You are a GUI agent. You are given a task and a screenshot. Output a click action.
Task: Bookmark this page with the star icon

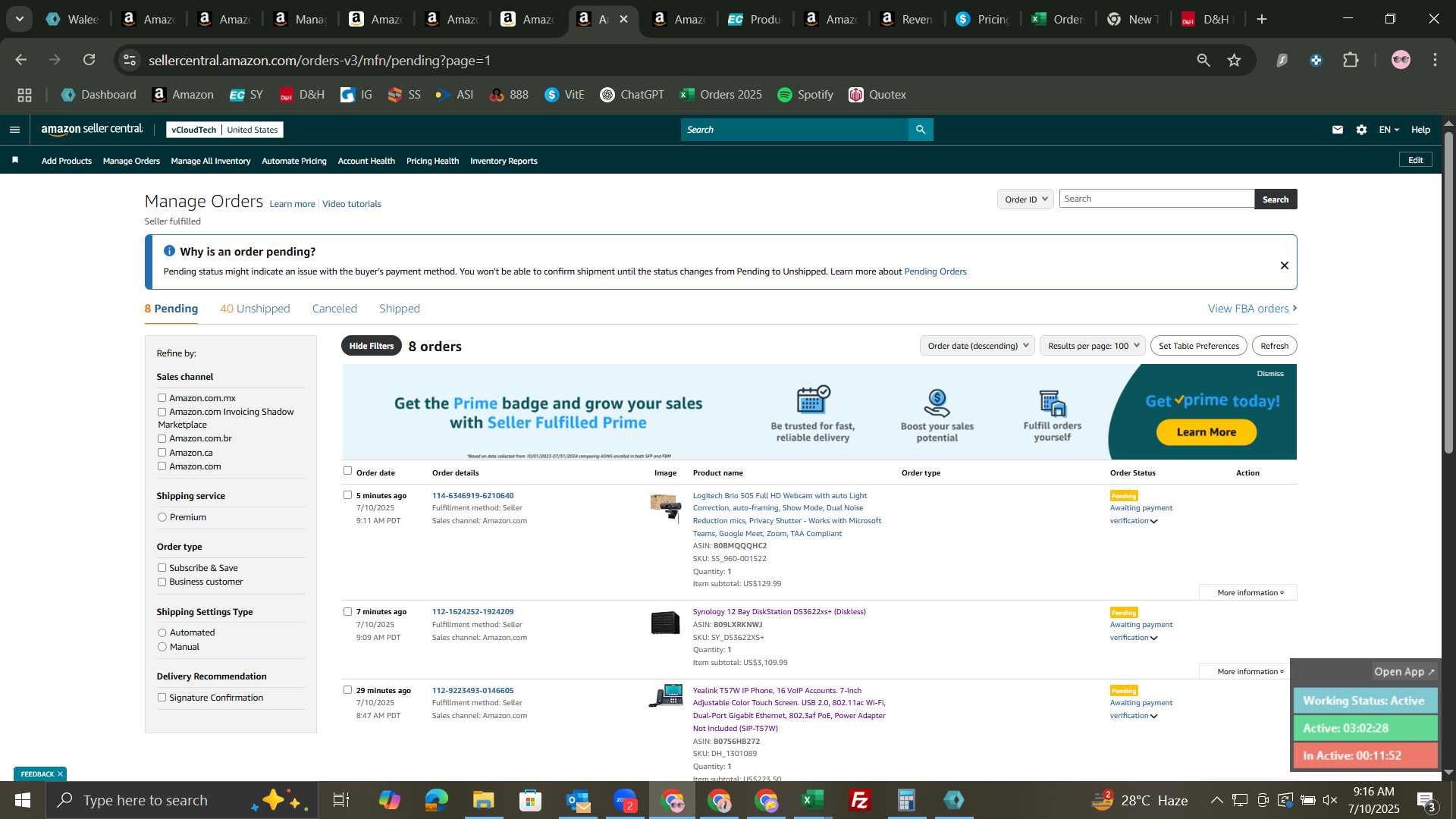coord(1235,60)
